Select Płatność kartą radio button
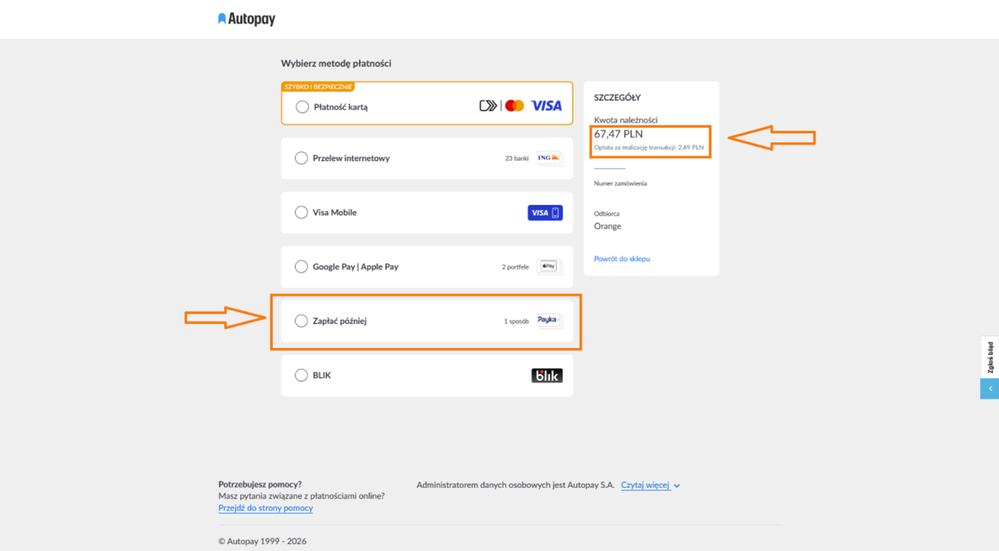 pyautogui.click(x=302, y=107)
